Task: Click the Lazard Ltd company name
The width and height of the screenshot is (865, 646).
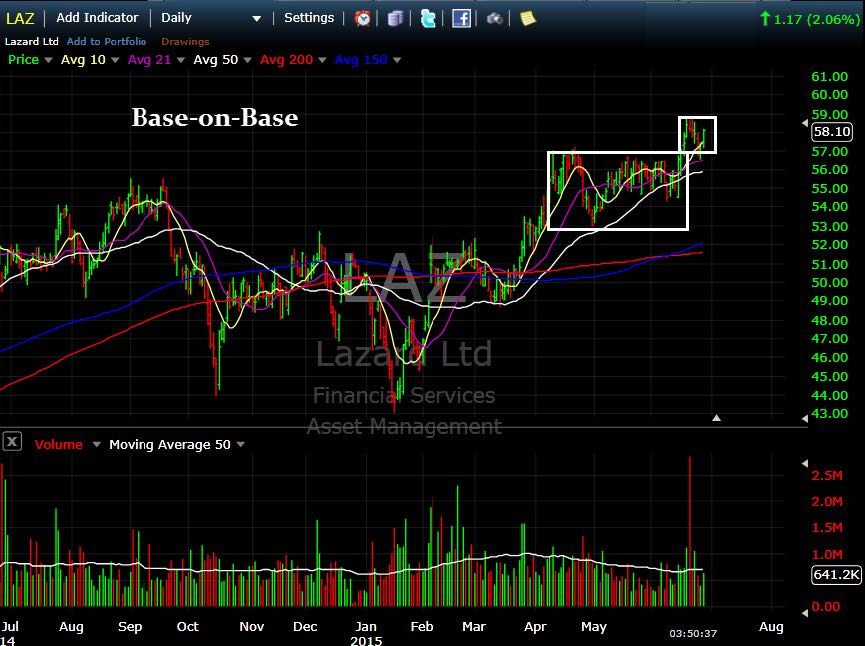Action: point(31,41)
